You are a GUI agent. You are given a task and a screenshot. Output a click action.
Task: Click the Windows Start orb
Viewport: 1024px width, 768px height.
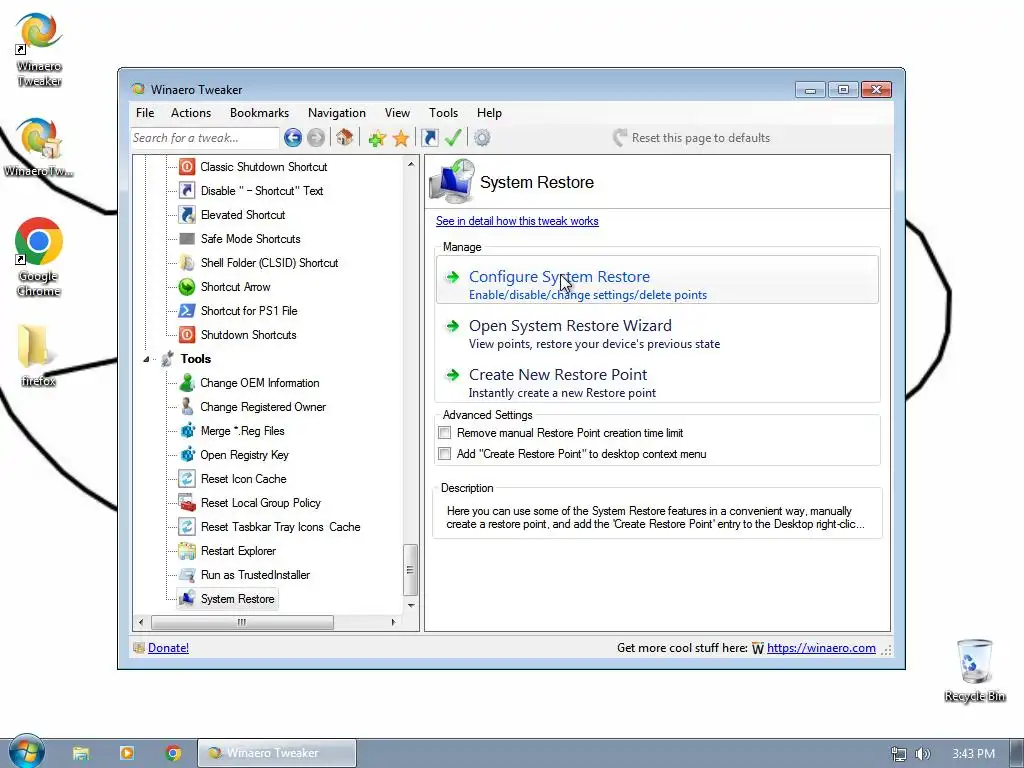(26, 752)
